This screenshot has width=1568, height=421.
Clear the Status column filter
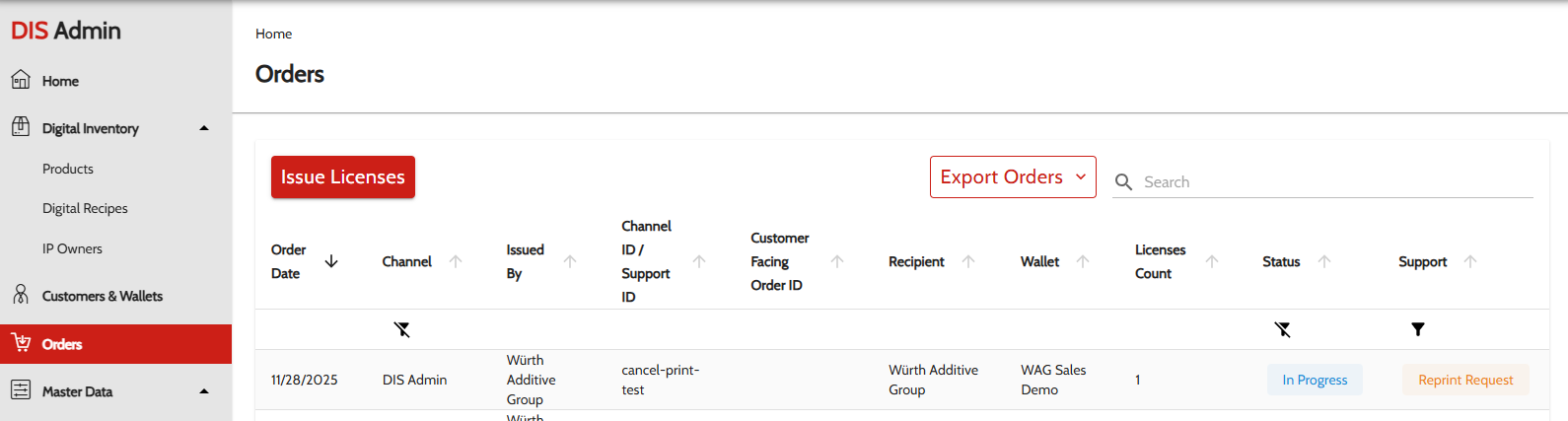click(1282, 329)
